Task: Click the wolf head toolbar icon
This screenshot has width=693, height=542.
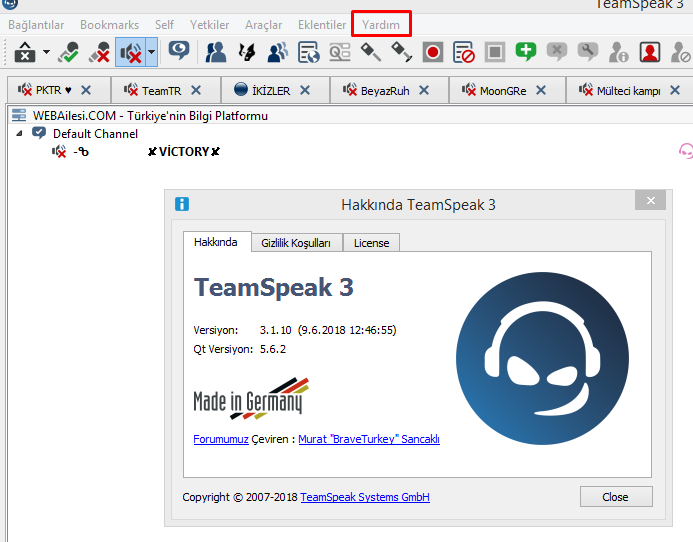Action: (x=247, y=53)
